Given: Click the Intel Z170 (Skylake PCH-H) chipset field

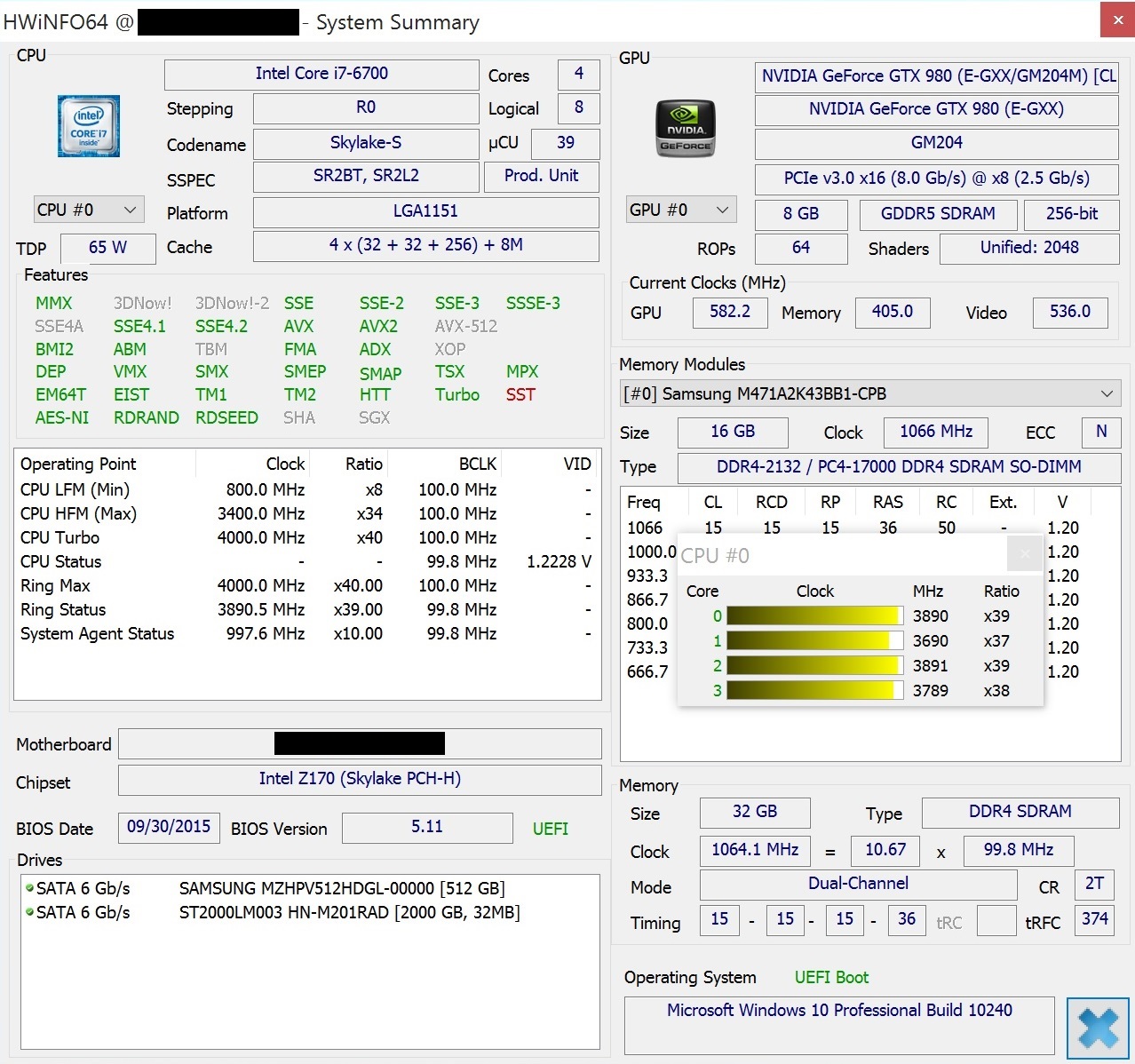Looking at the screenshot, I should tap(360, 780).
